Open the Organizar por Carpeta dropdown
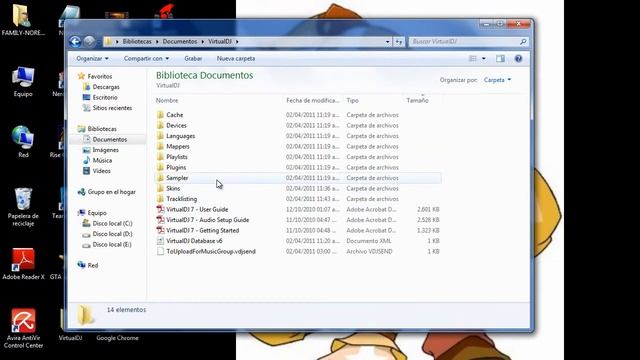The height and width of the screenshot is (360, 640). coord(497,80)
